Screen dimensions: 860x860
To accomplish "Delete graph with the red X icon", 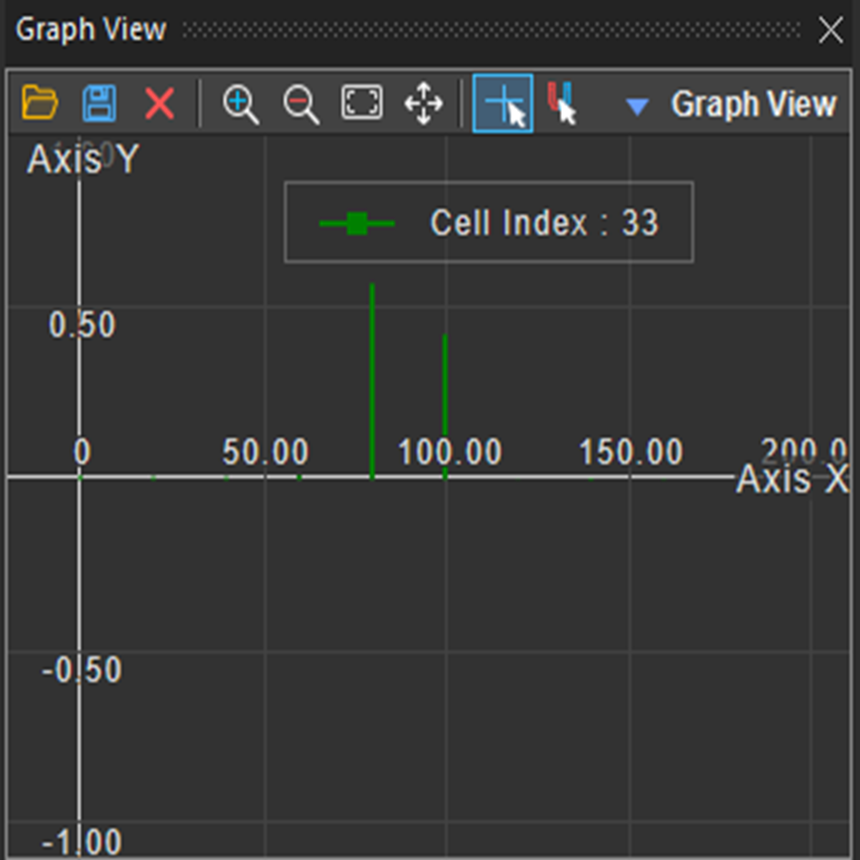I will coord(160,103).
